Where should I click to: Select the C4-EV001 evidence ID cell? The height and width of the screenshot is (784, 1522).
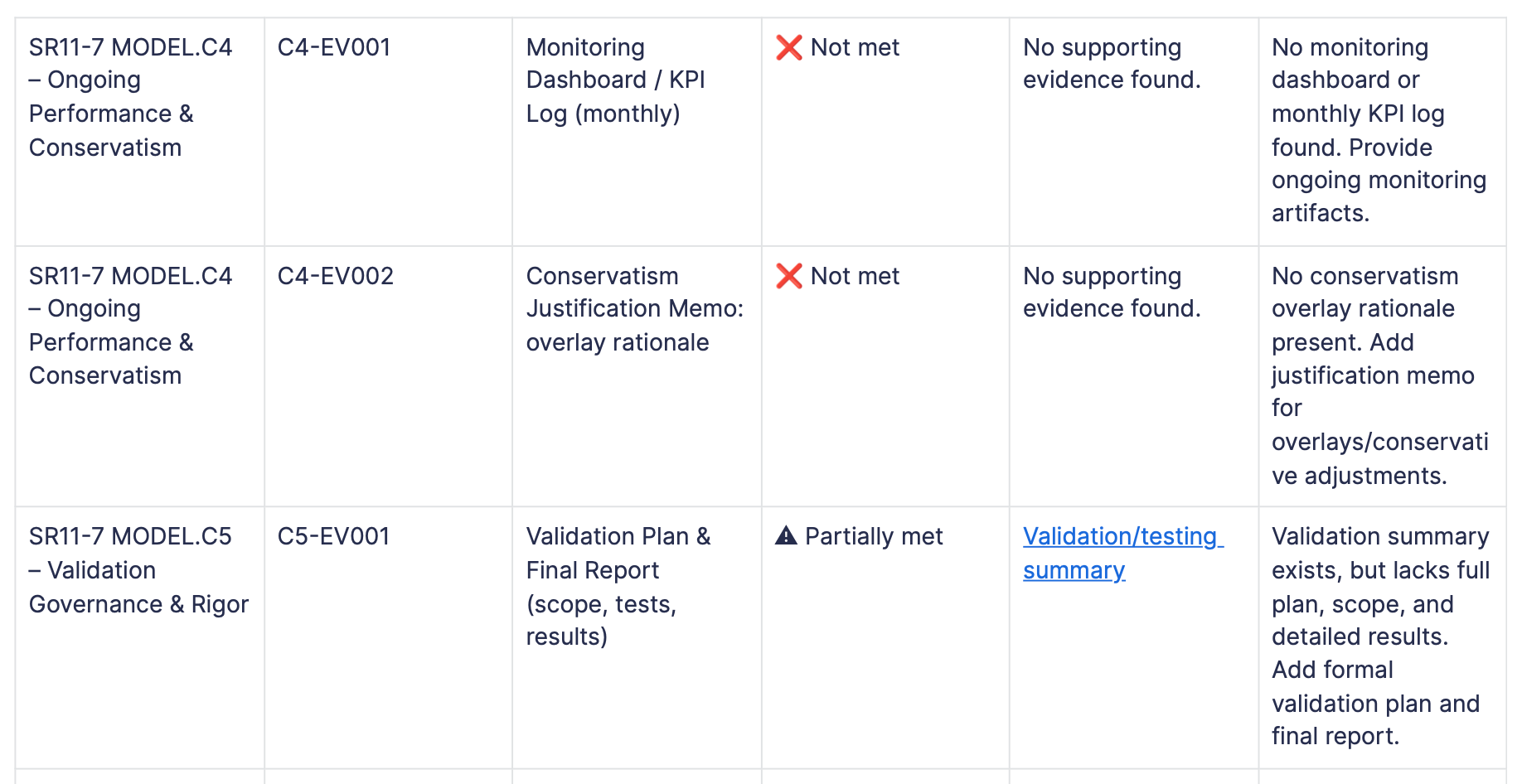pyautogui.click(x=334, y=48)
